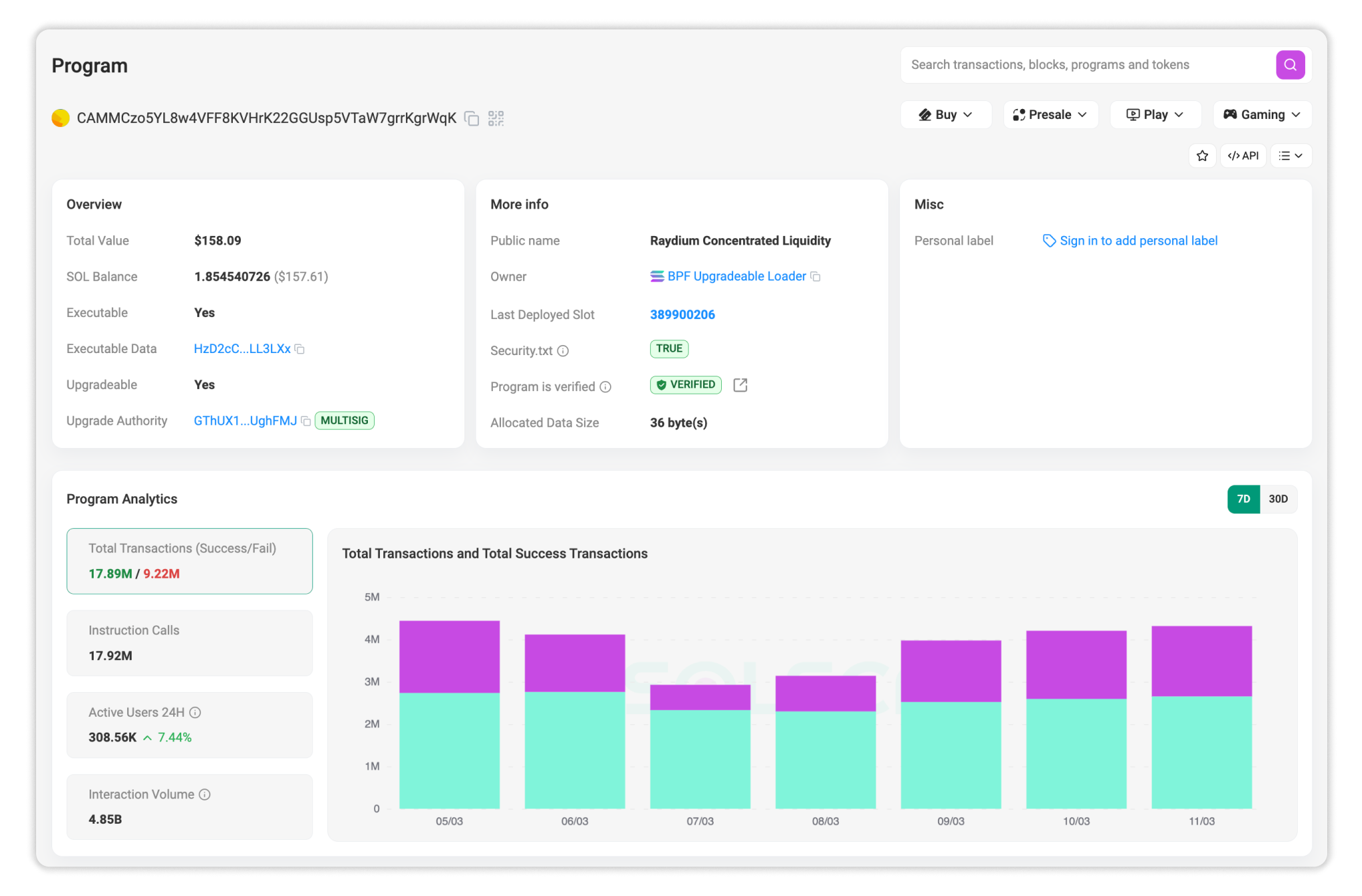
Task: Select Total Transactions metric card
Action: 189,561
